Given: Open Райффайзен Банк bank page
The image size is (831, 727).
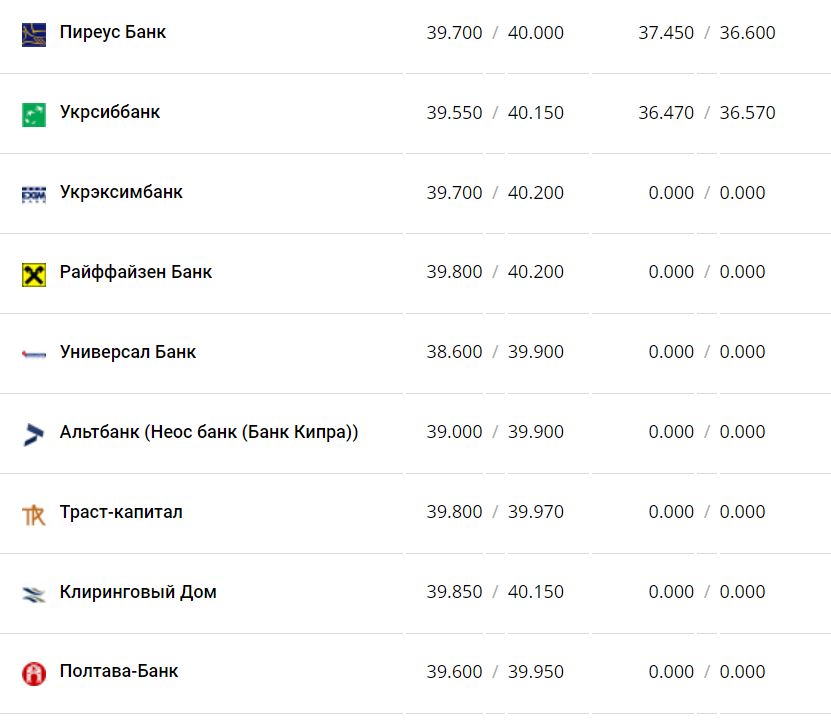Looking at the screenshot, I should [x=136, y=272].
